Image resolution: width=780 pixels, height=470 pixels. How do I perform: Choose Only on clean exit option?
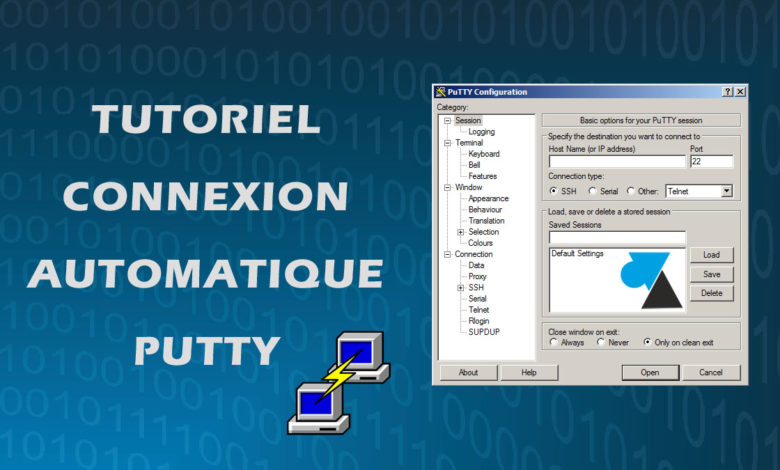[647, 342]
